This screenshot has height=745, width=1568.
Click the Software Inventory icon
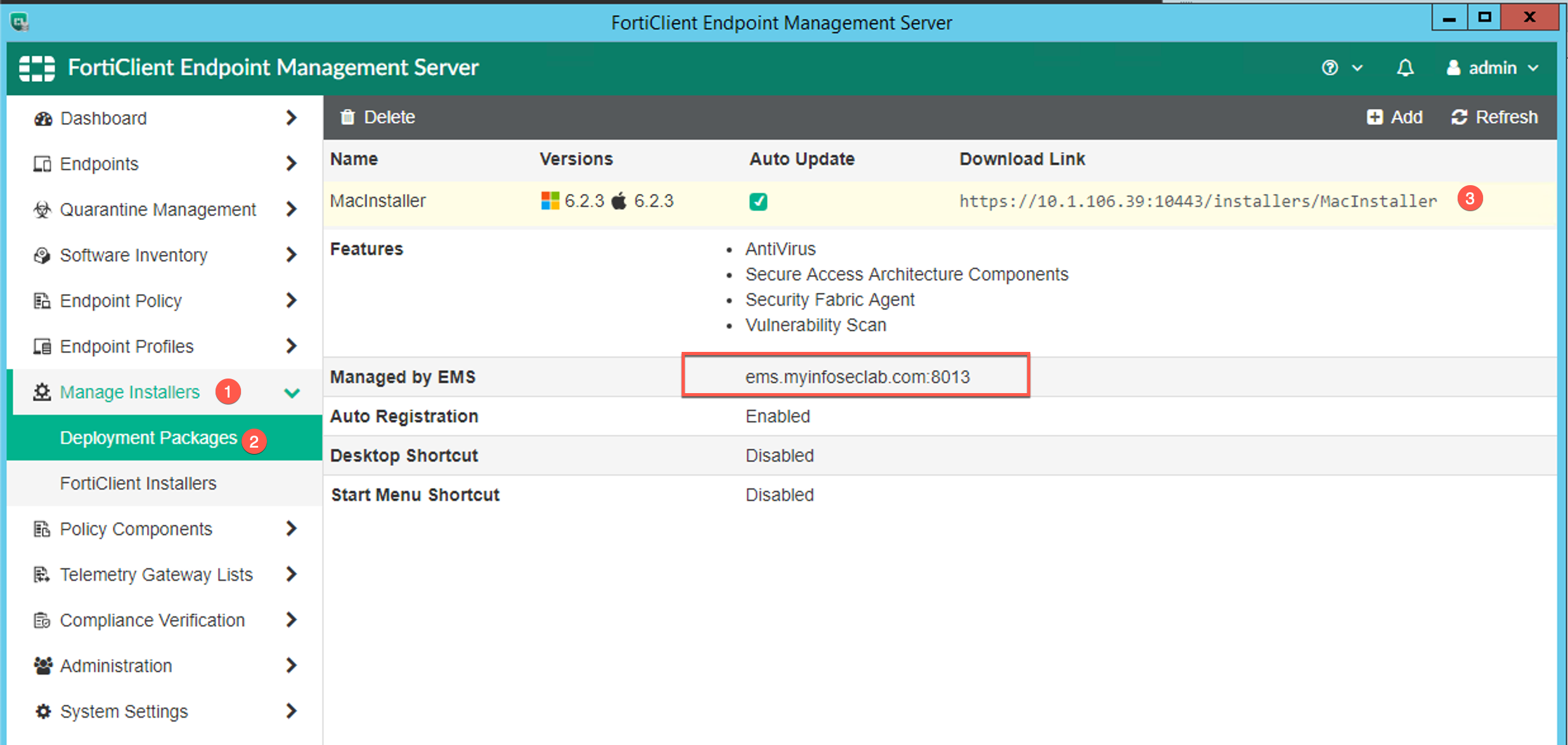42,256
